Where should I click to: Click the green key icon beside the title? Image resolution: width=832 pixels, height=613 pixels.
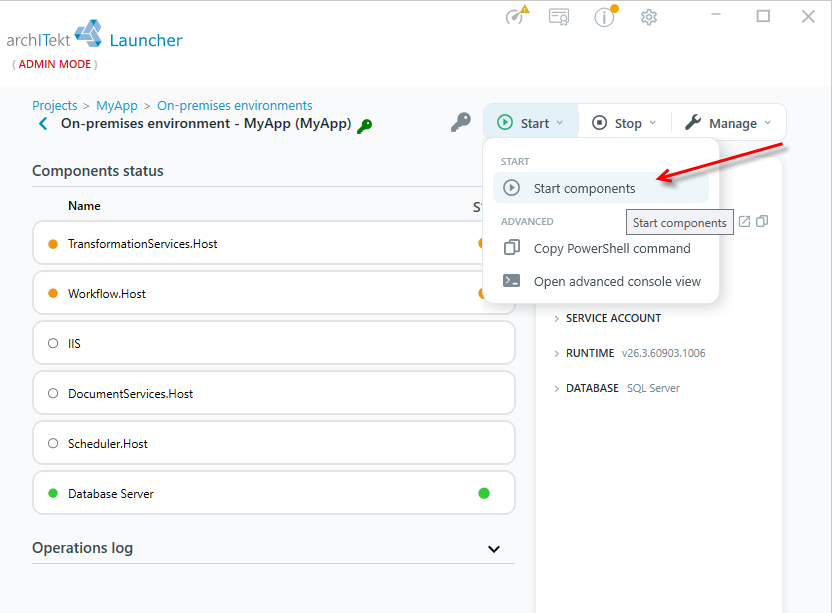tap(365, 126)
